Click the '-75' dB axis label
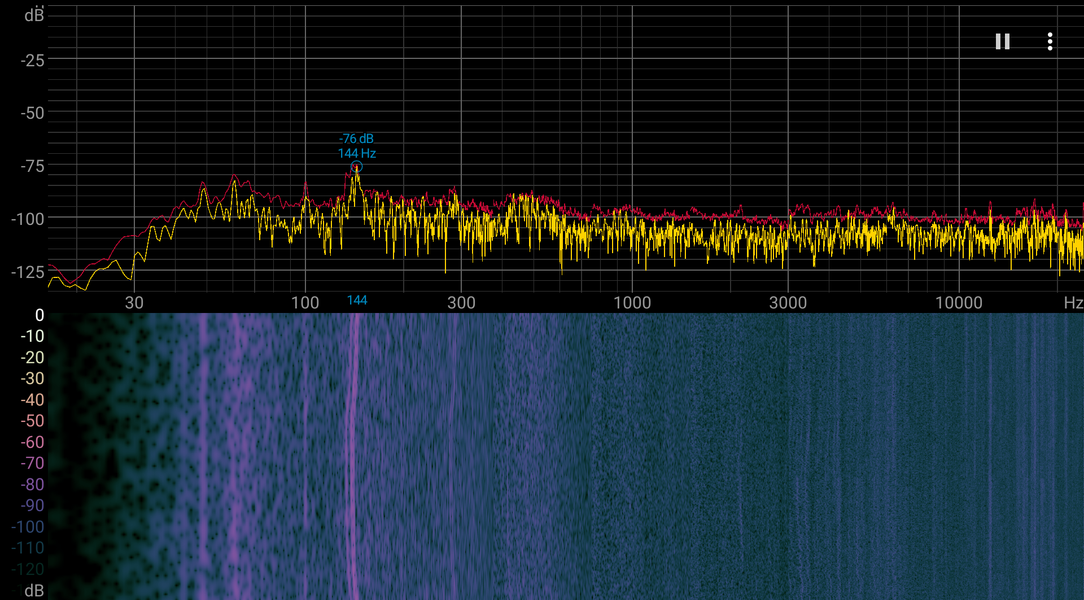 tap(32, 167)
